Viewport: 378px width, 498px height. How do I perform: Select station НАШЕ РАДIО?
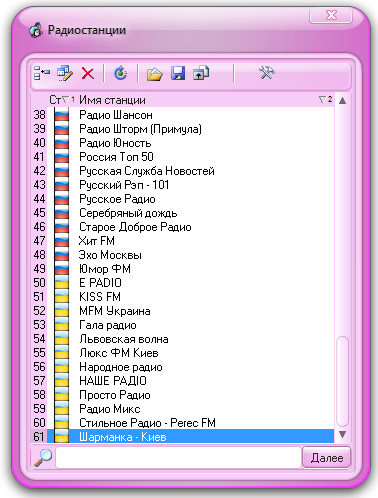(x=113, y=381)
